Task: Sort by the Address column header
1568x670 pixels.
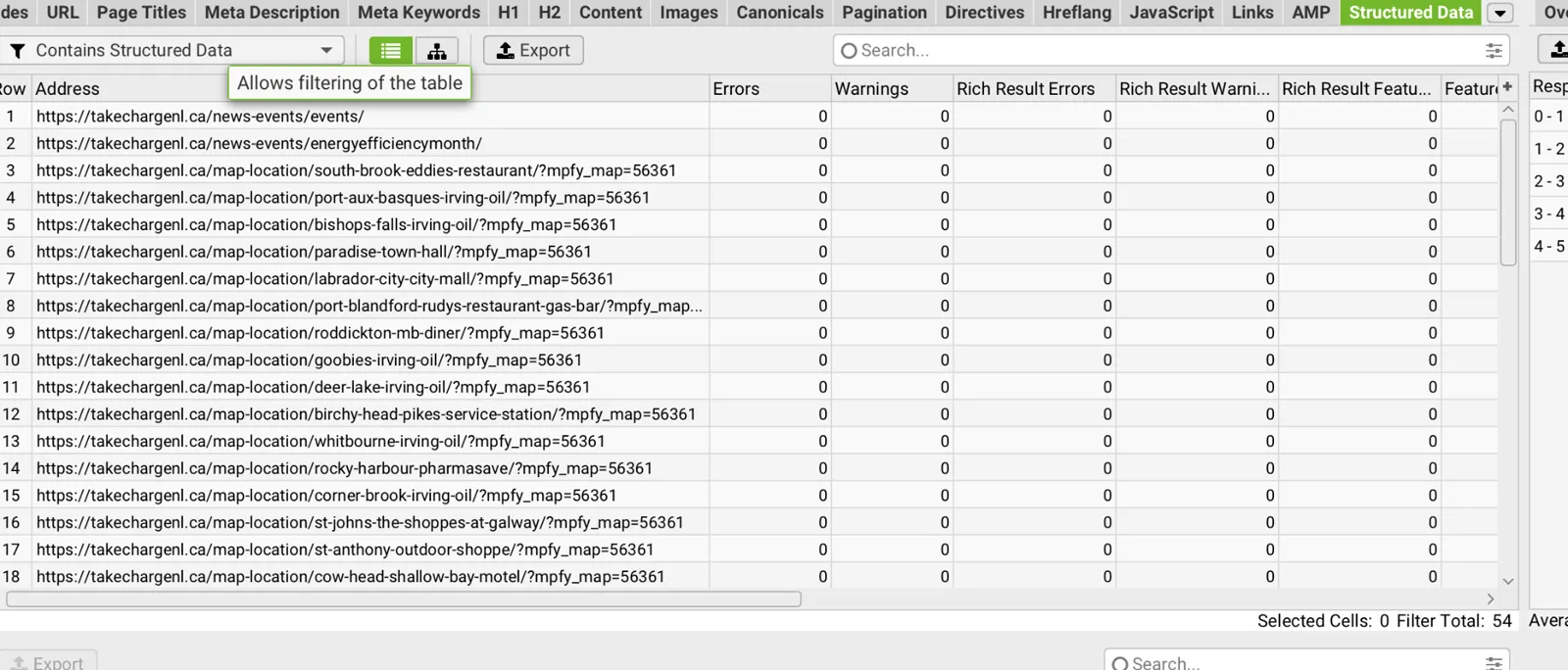Action: (370, 88)
